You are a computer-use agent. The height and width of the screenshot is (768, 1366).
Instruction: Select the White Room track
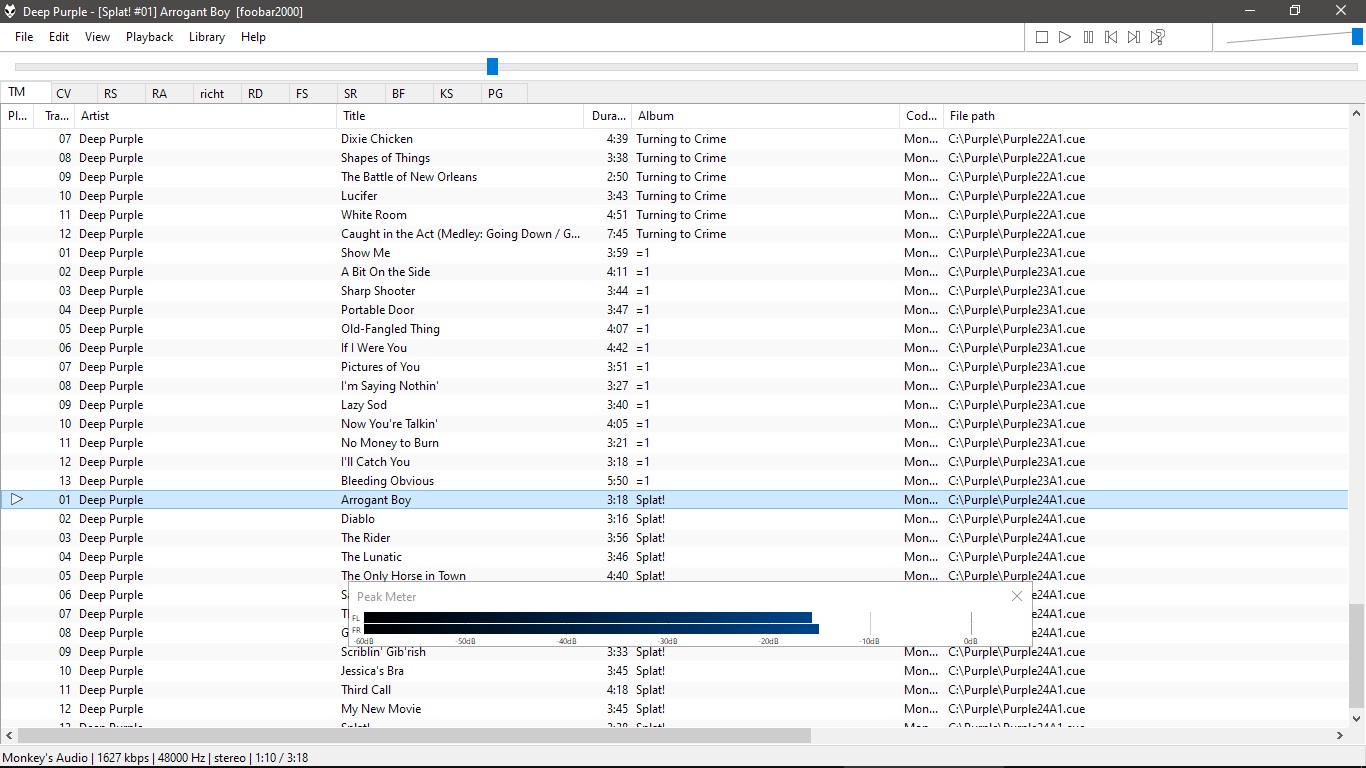[674, 215]
